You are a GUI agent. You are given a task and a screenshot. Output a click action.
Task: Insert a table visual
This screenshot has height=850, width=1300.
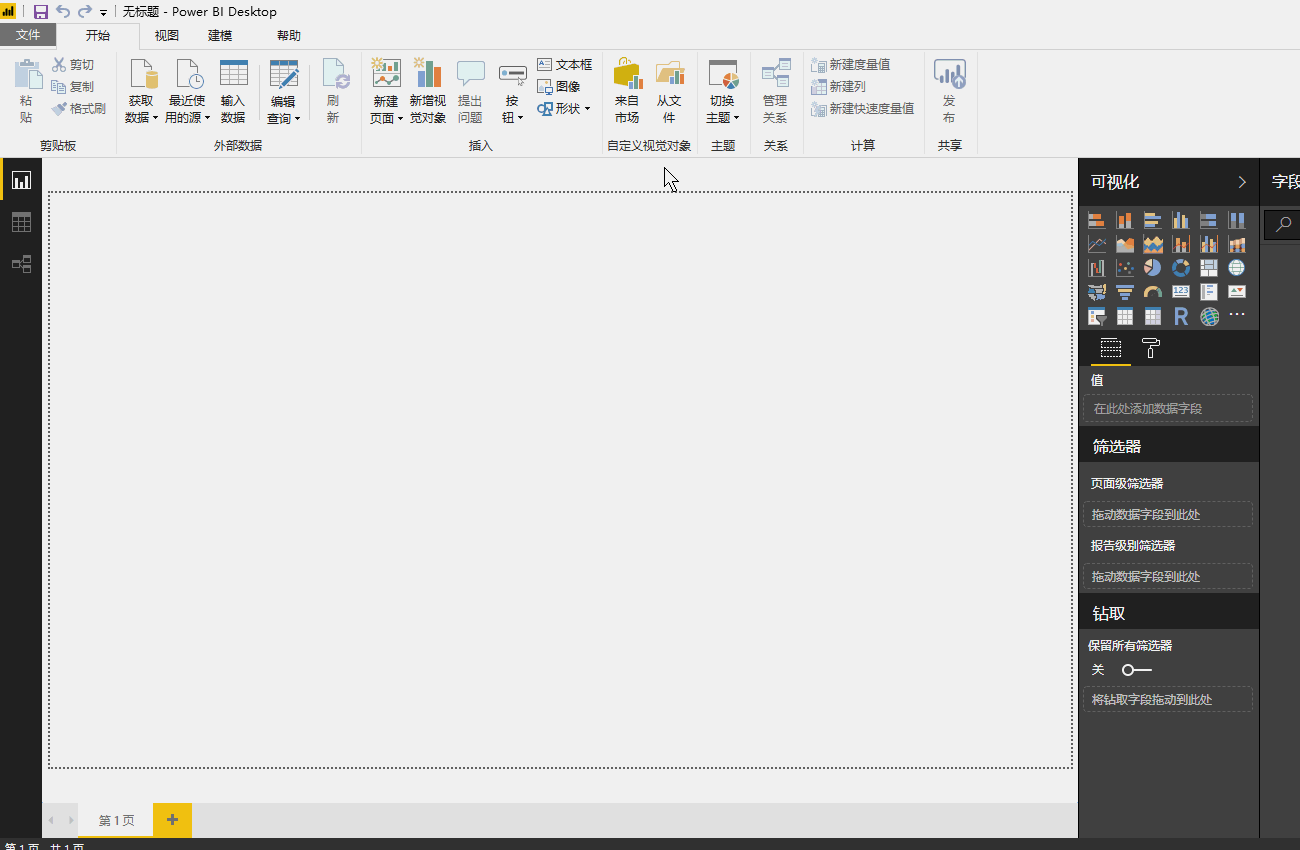click(1125, 317)
